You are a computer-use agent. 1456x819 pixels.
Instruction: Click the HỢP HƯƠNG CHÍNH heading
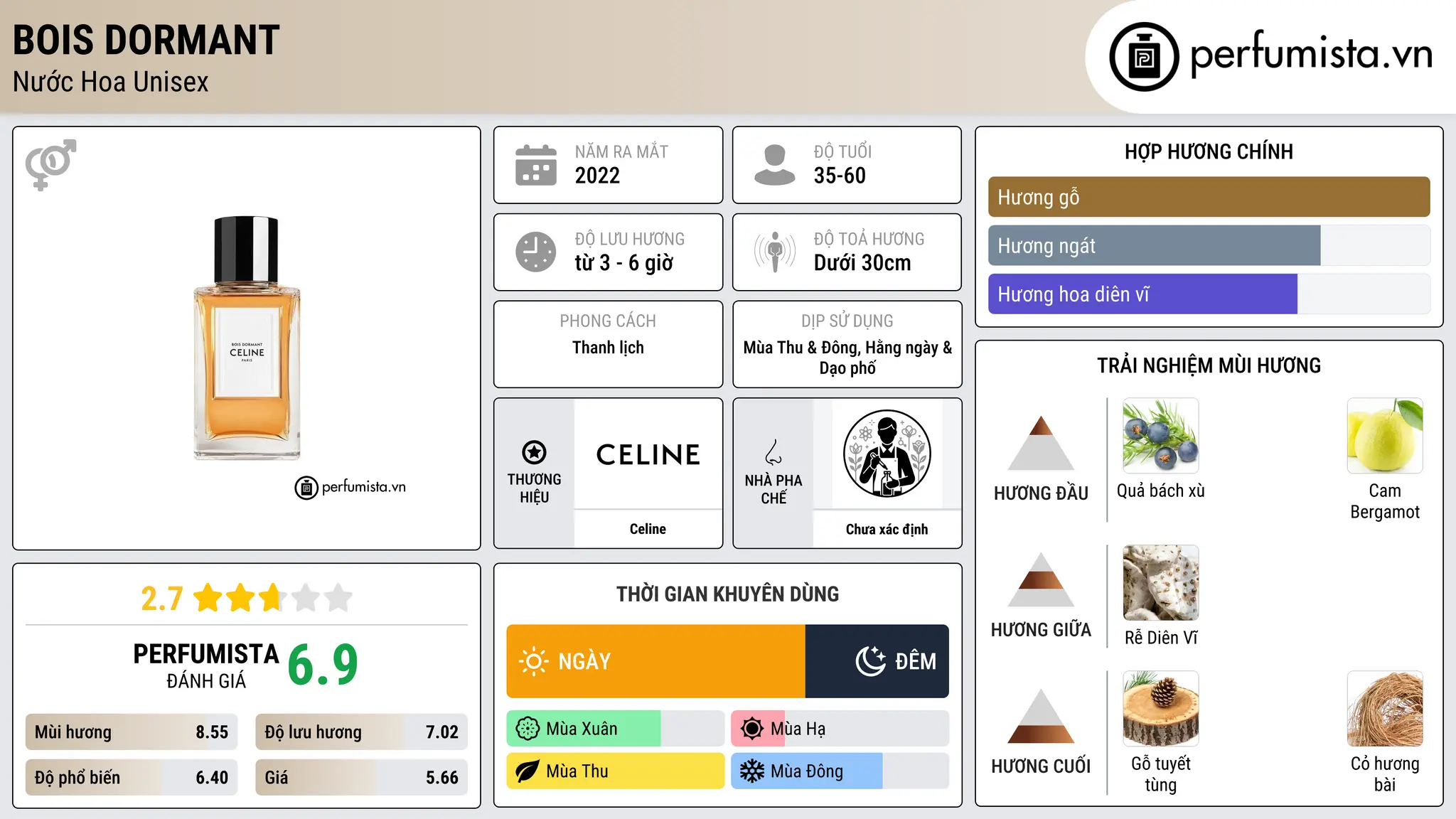coord(1209,151)
